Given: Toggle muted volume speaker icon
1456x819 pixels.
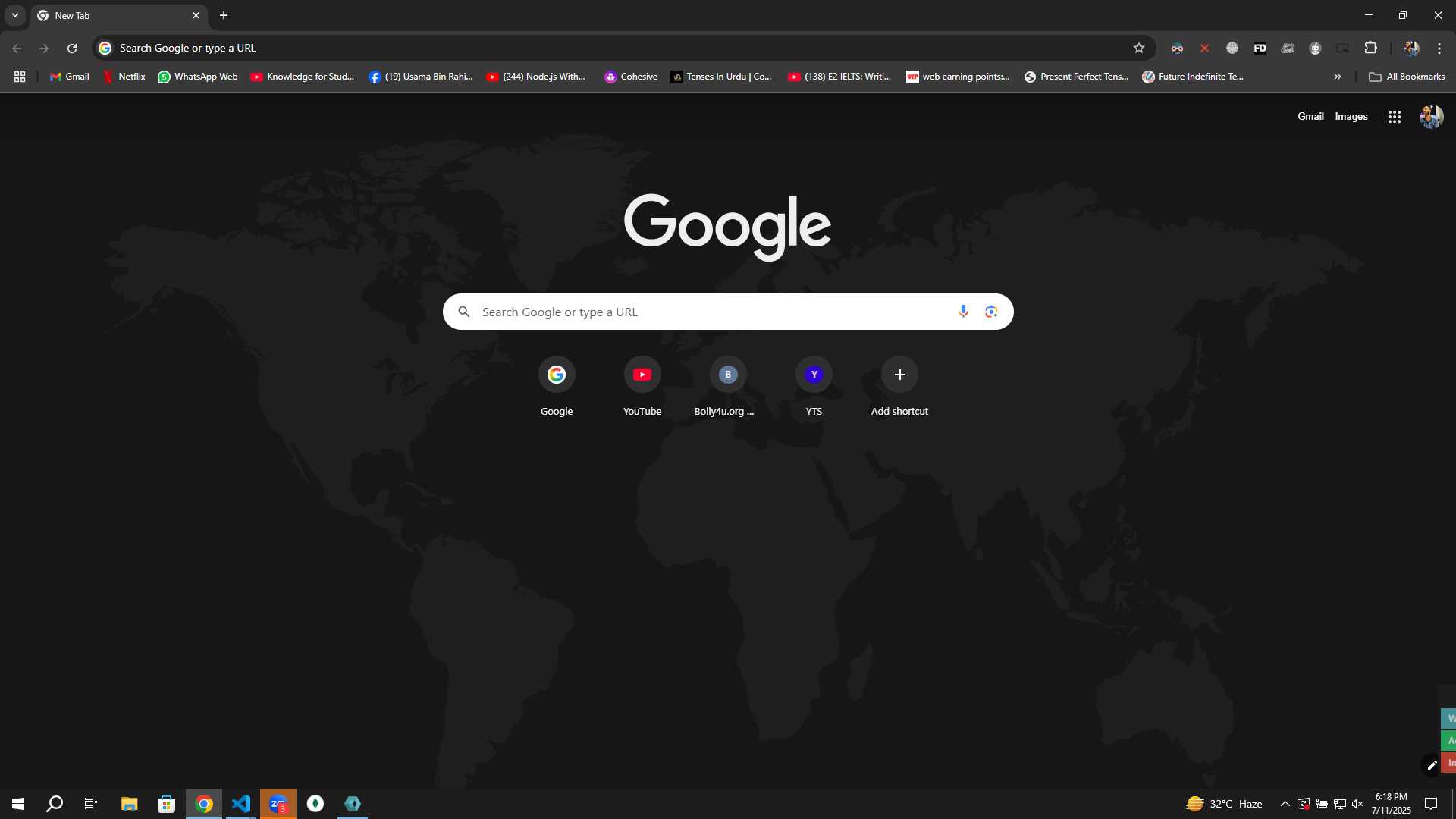Looking at the screenshot, I should [1357, 804].
